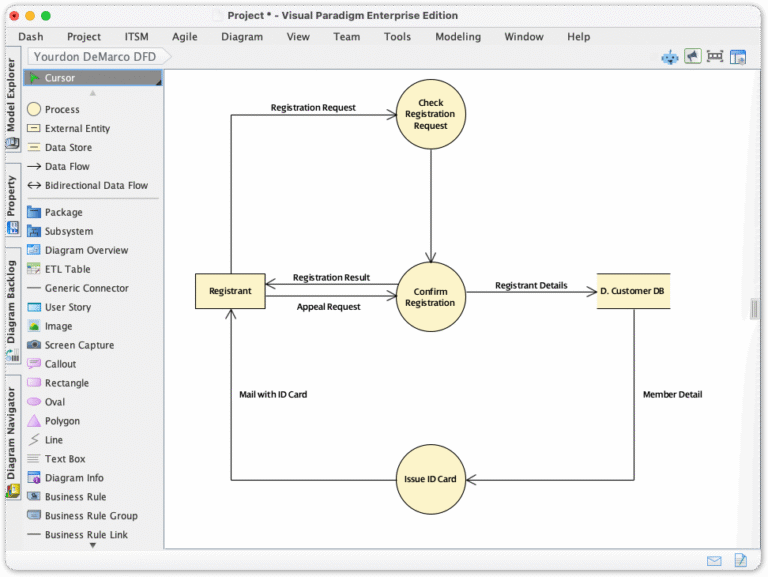Open the Dash menu
768x577 pixels.
(x=31, y=37)
